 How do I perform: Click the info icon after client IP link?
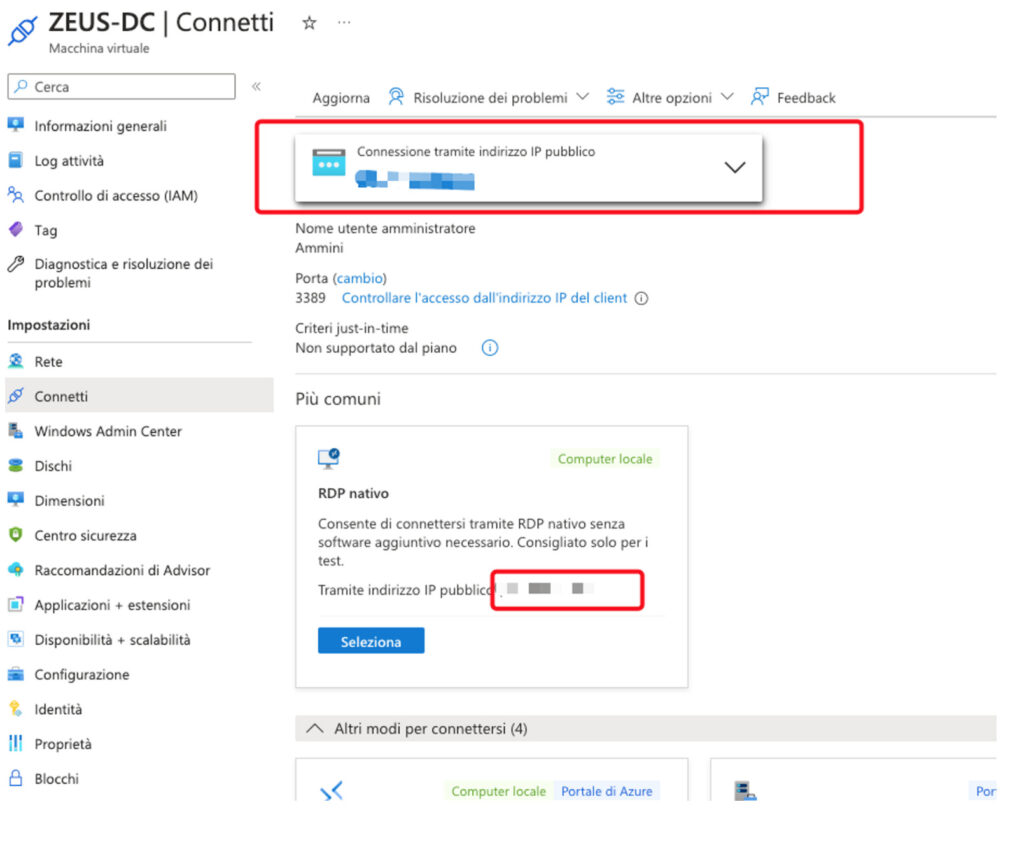[642, 298]
